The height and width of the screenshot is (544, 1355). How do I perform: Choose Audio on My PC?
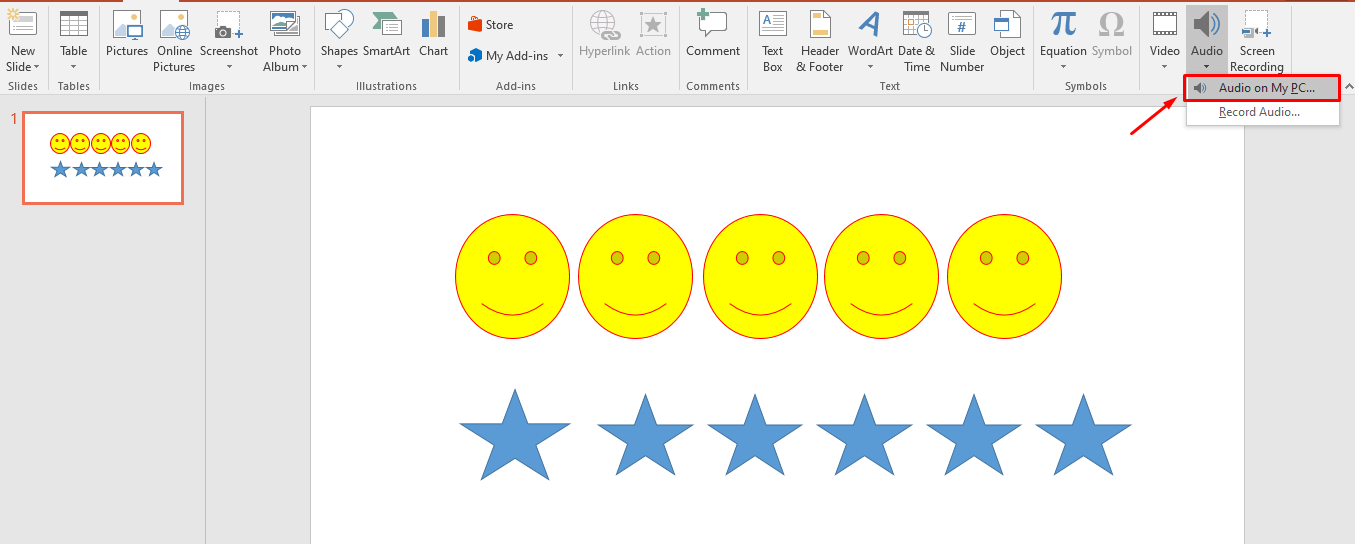tap(1262, 88)
